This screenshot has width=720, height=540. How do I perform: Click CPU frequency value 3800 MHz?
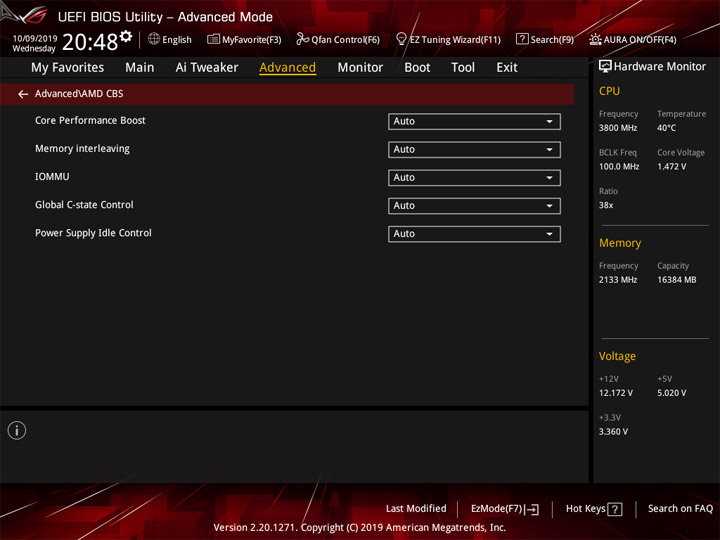coord(618,128)
